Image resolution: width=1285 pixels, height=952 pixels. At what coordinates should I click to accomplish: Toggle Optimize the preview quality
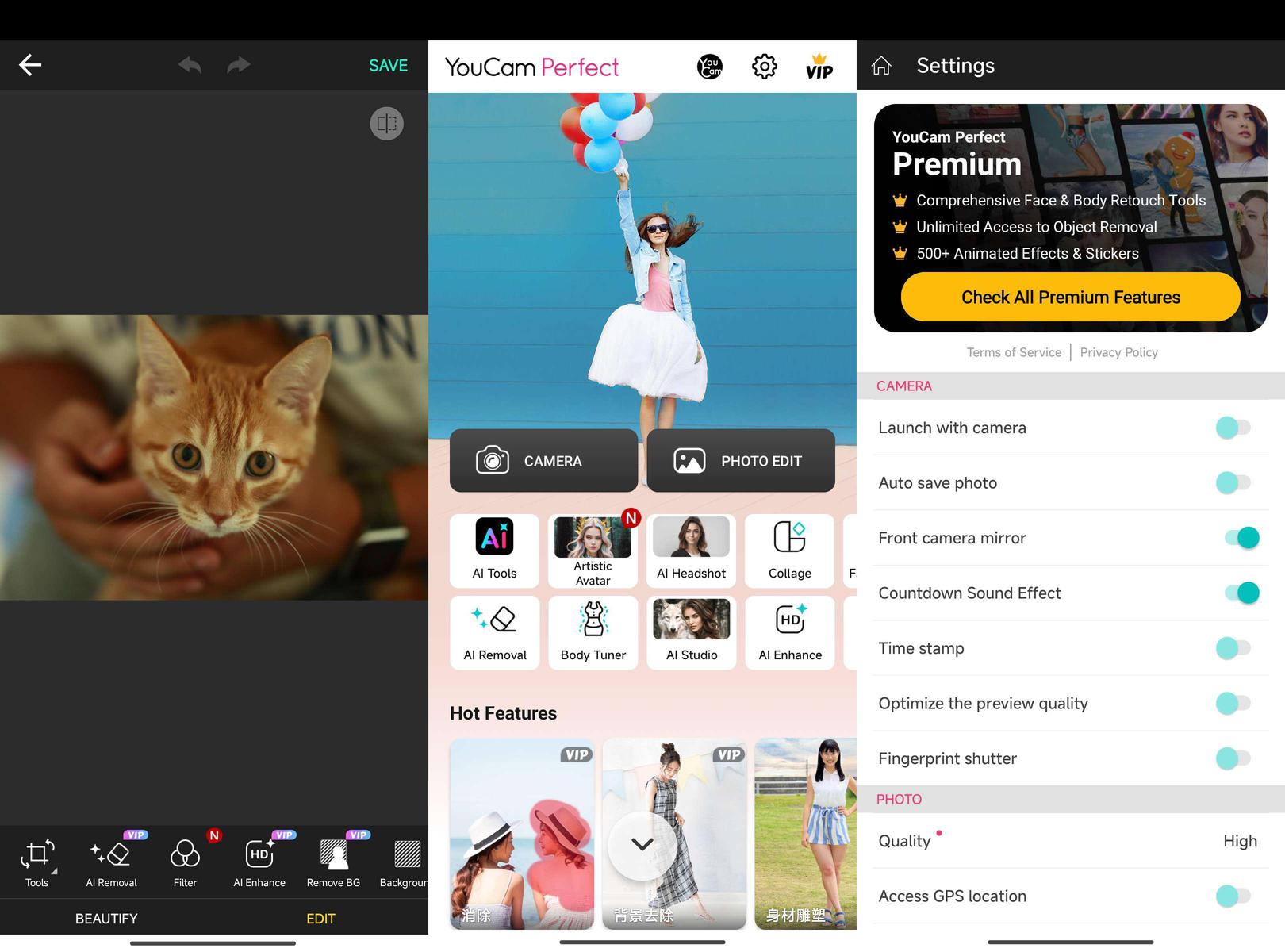[x=1233, y=703]
